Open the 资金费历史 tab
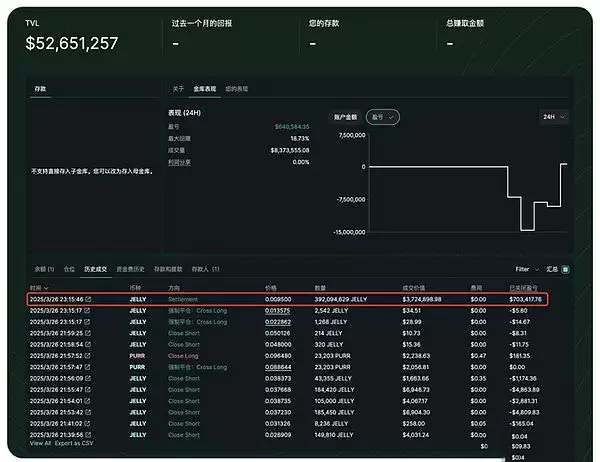 130,269
